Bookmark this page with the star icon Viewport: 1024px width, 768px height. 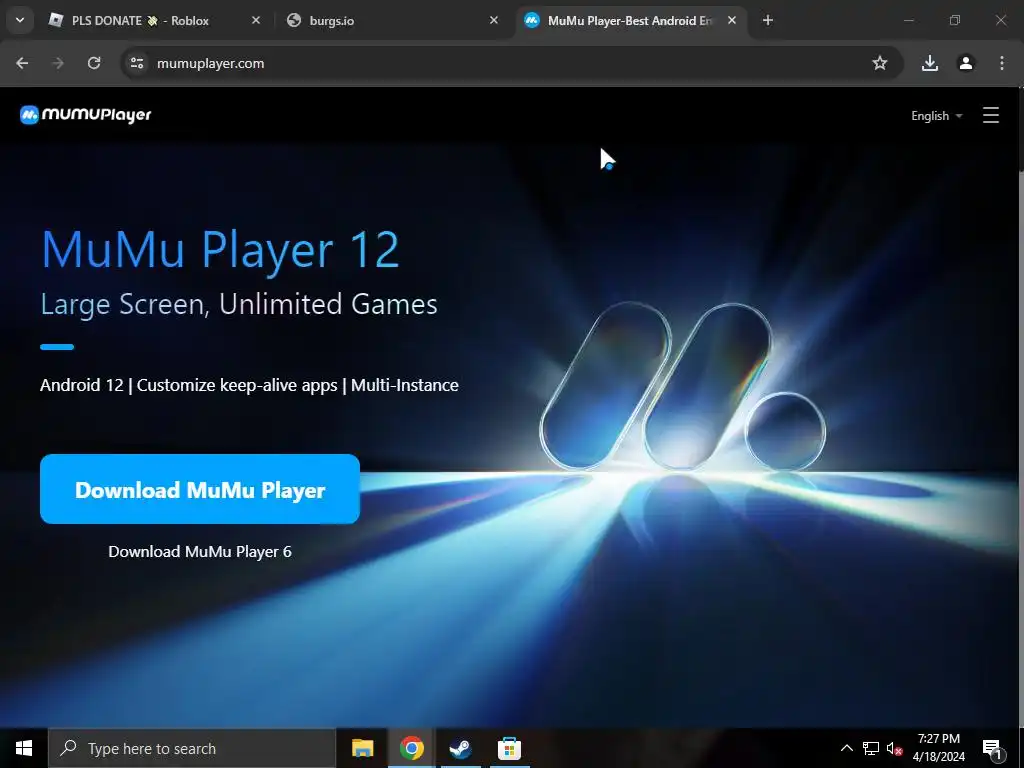(x=880, y=63)
